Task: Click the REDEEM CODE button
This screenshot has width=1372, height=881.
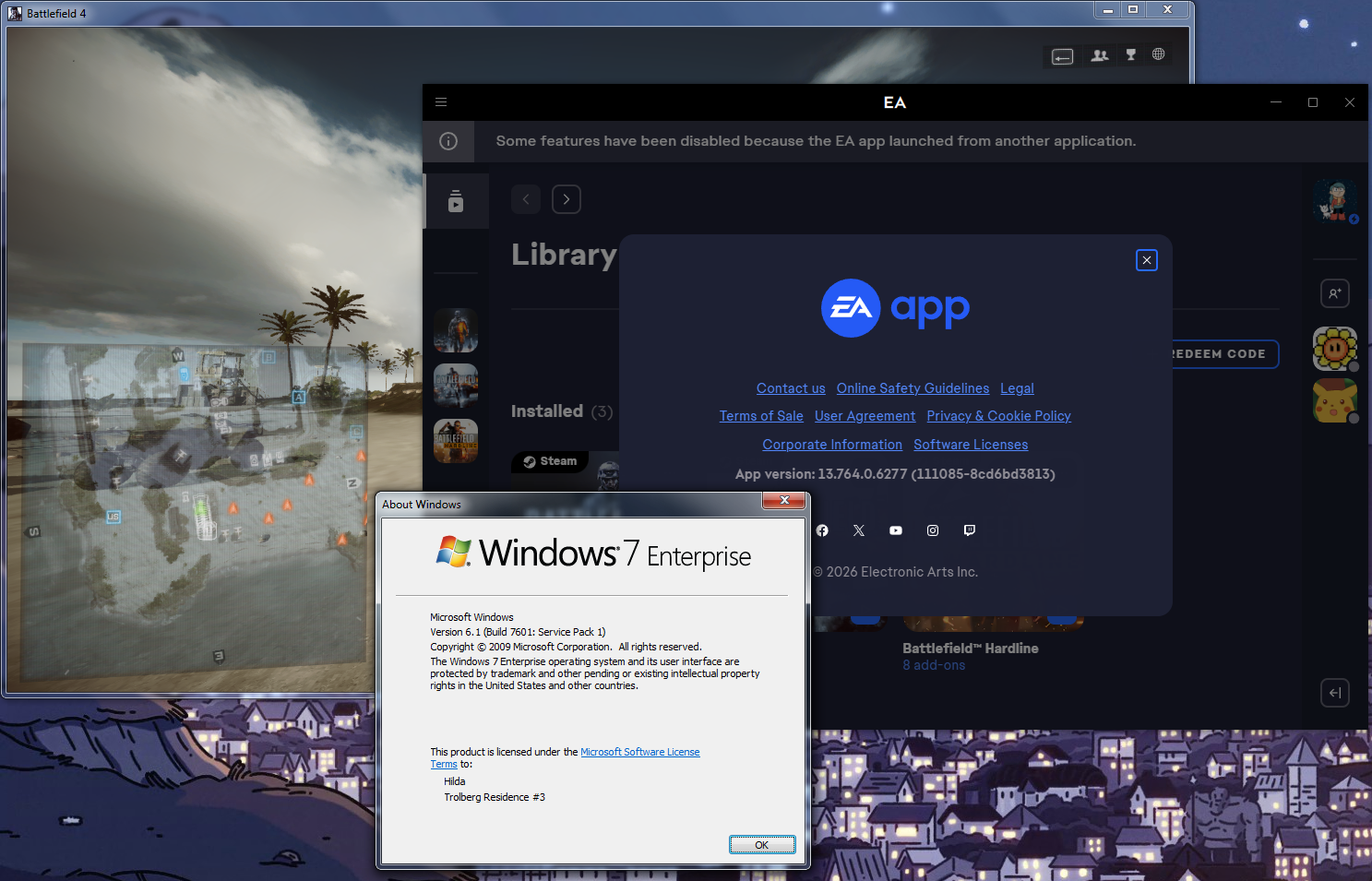Action: pos(1223,354)
